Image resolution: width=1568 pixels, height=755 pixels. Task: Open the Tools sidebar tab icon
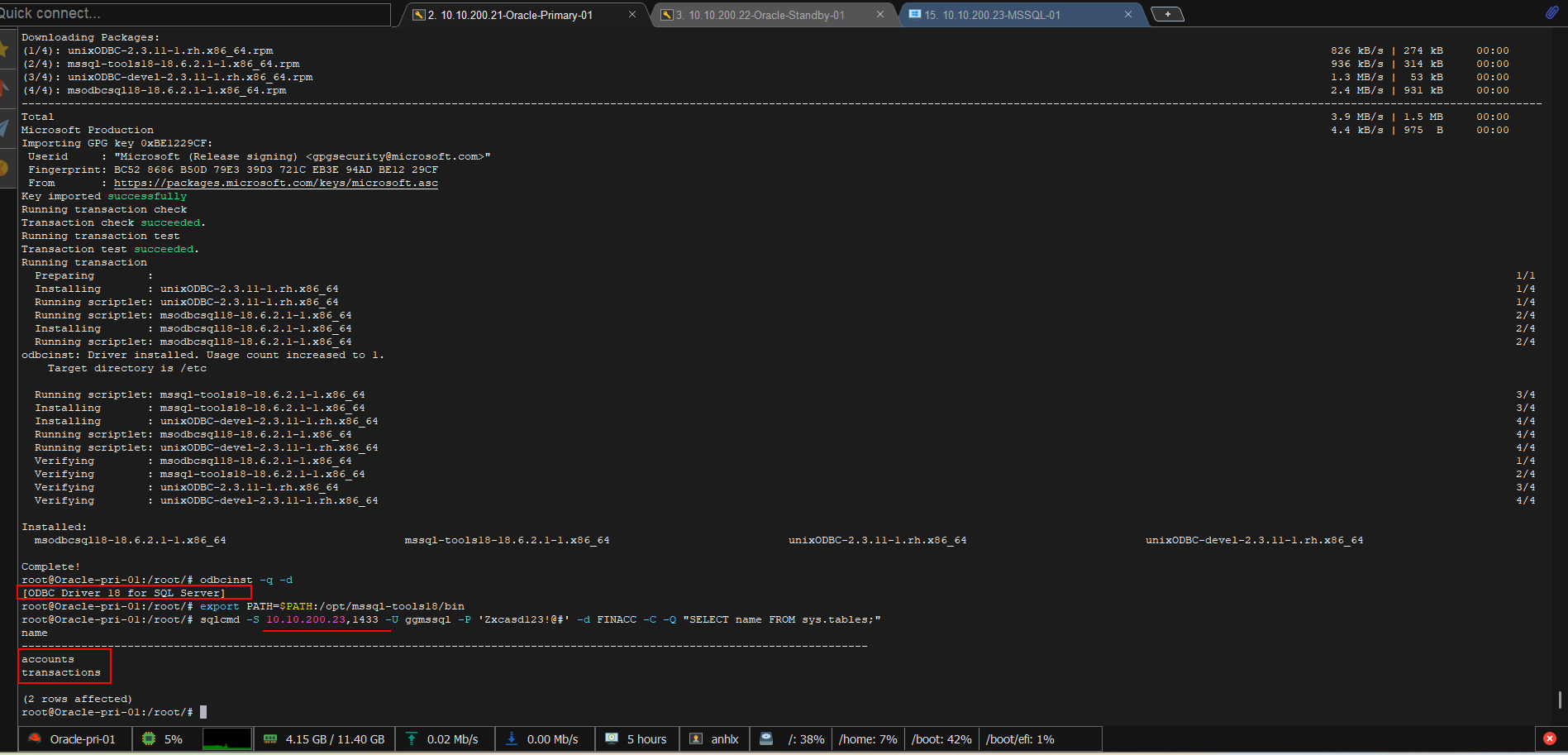point(5,87)
